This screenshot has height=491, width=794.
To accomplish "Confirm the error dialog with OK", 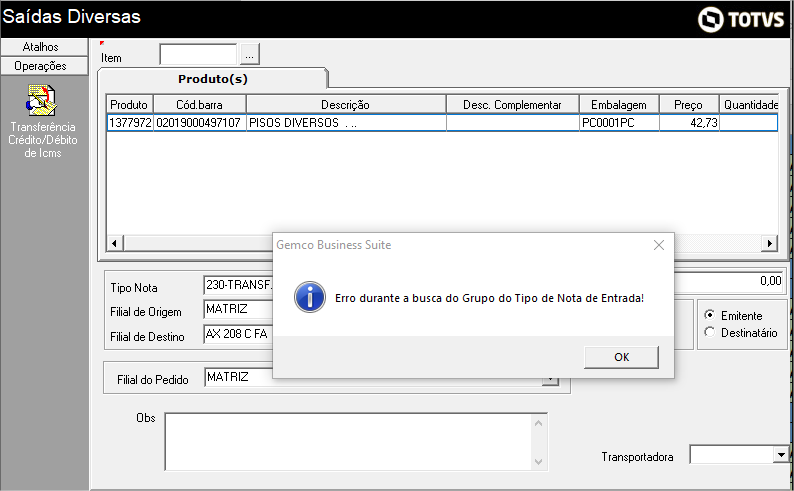I will coord(621,357).
